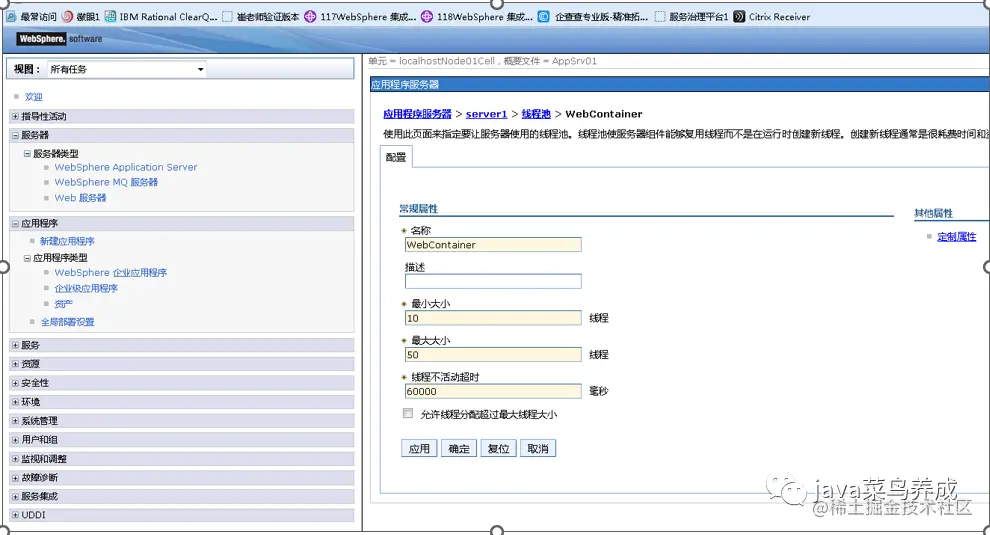990x535 pixels.
Task: Open WebSphere 企业应用程序 link
Action: pyautogui.click(x=110, y=273)
